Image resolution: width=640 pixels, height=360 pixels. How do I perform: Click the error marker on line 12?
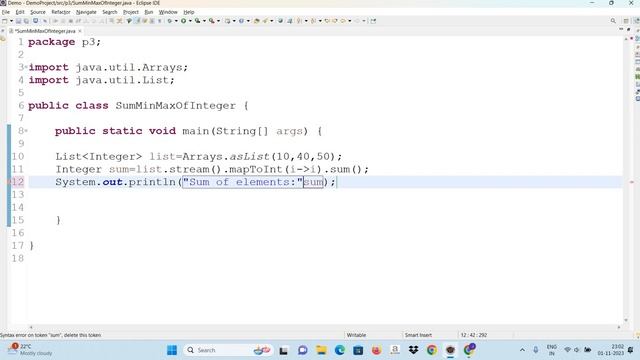9,182
